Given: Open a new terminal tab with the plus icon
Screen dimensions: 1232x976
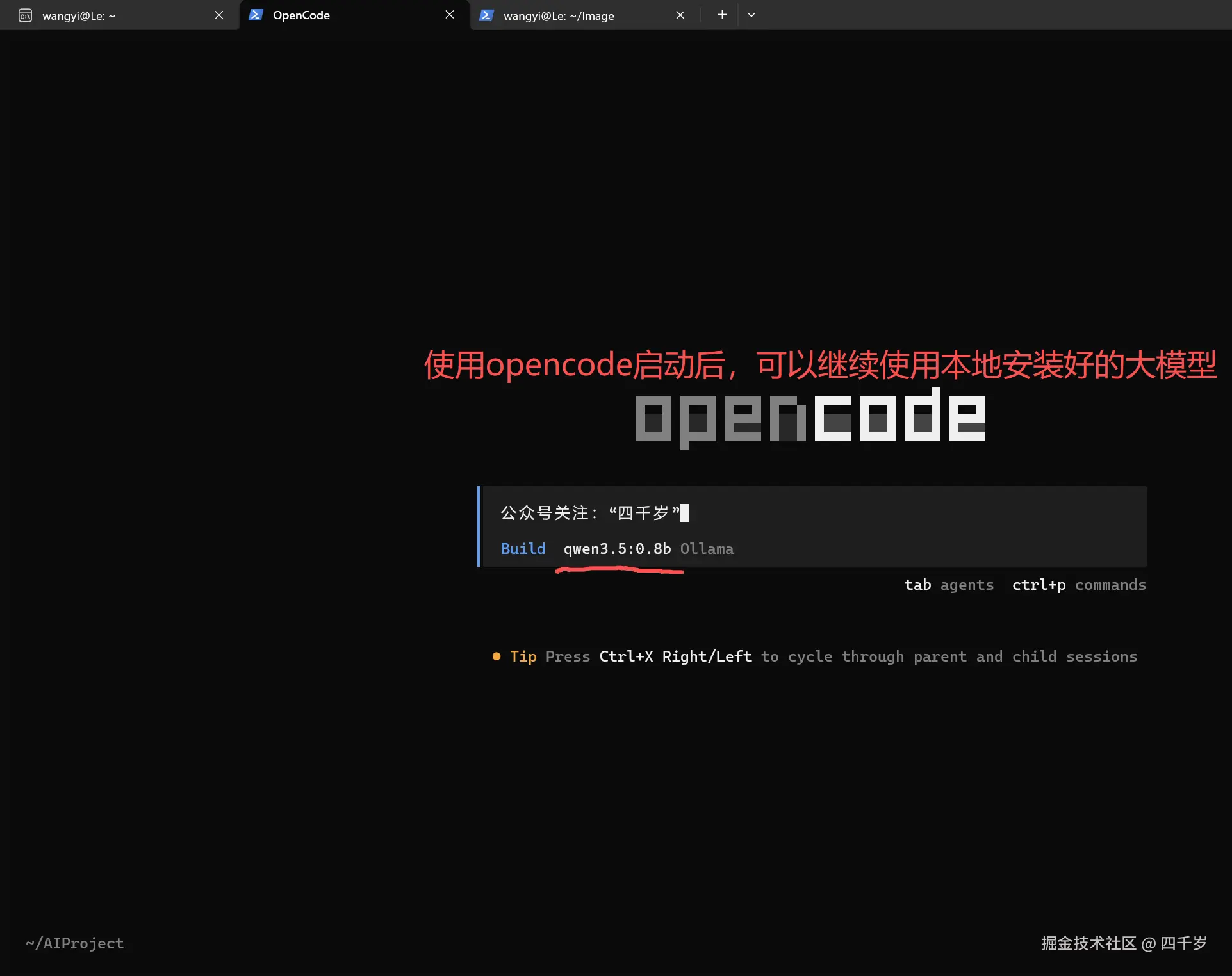Looking at the screenshot, I should [x=722, y=14].
